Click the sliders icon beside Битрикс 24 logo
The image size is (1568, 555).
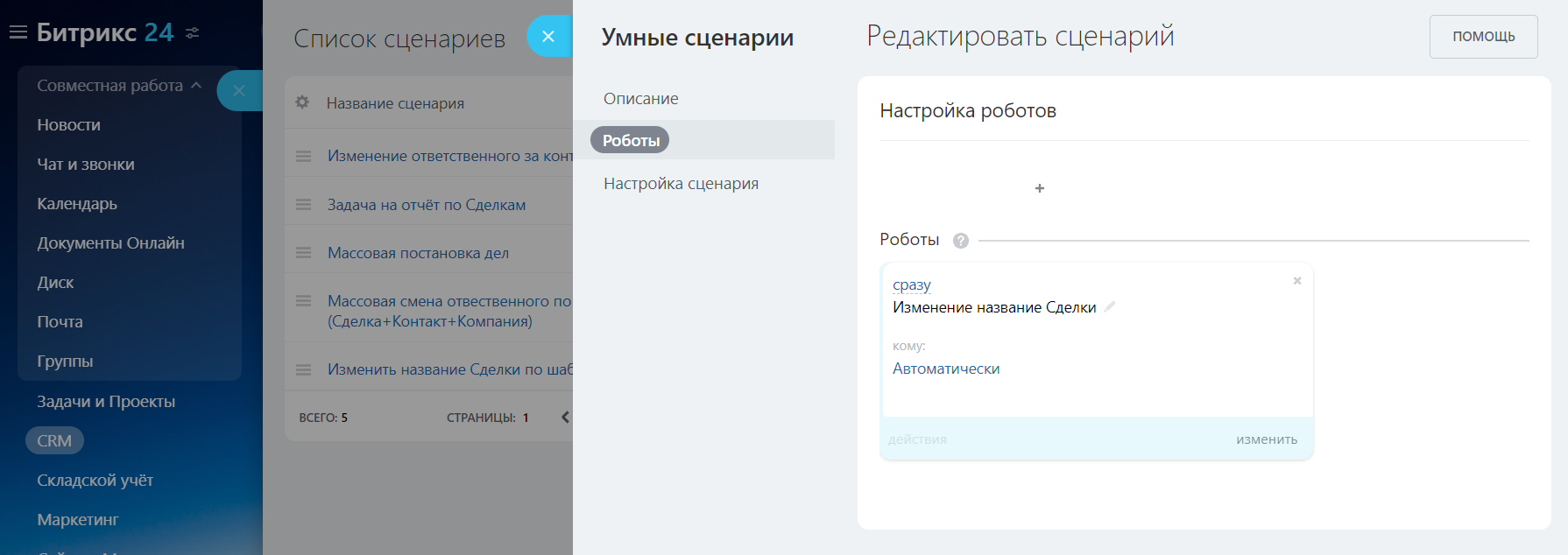[193, 33]
